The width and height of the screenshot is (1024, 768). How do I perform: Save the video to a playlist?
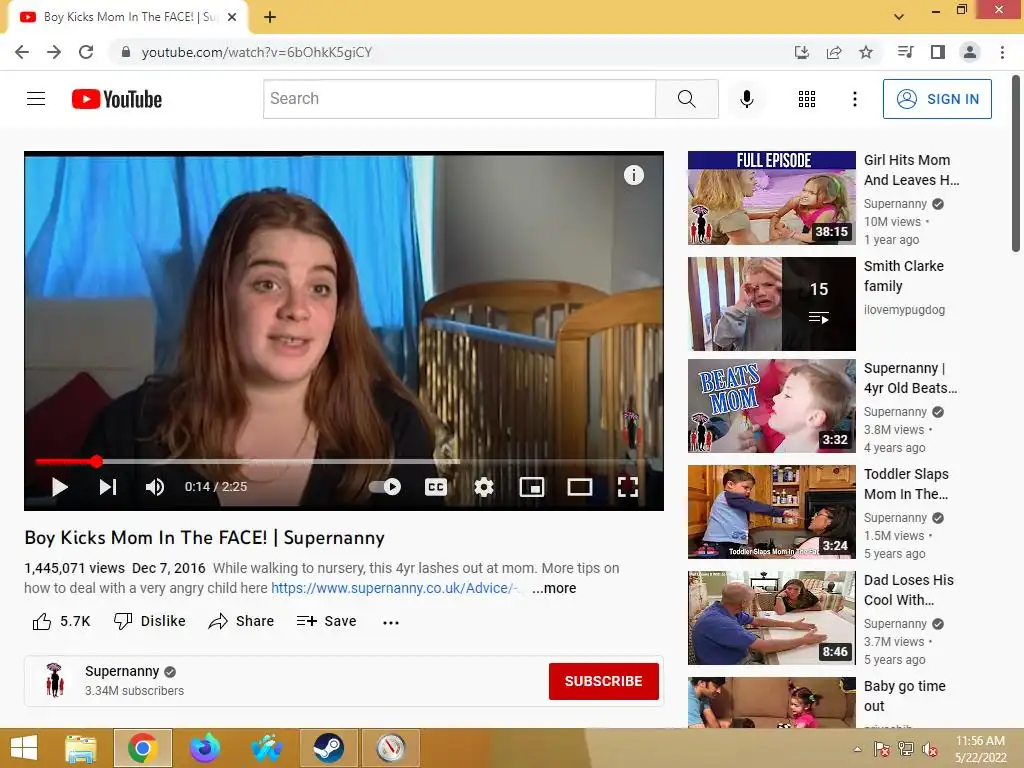(x=327, y=621)
